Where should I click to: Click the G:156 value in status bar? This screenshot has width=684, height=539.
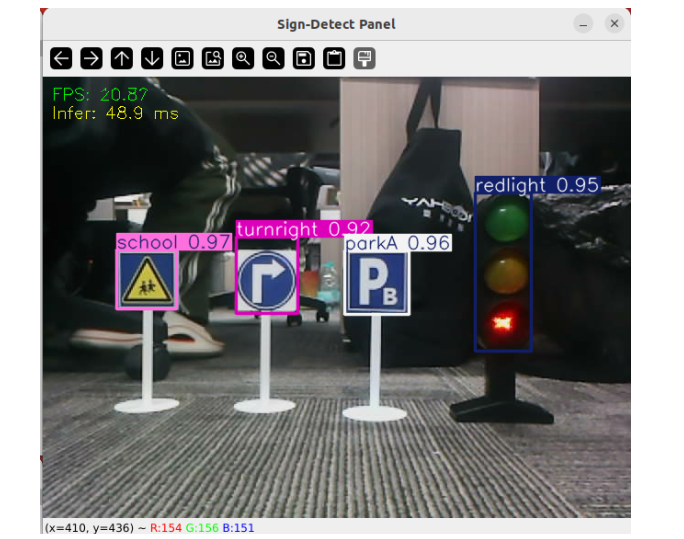tap(202, 528)
